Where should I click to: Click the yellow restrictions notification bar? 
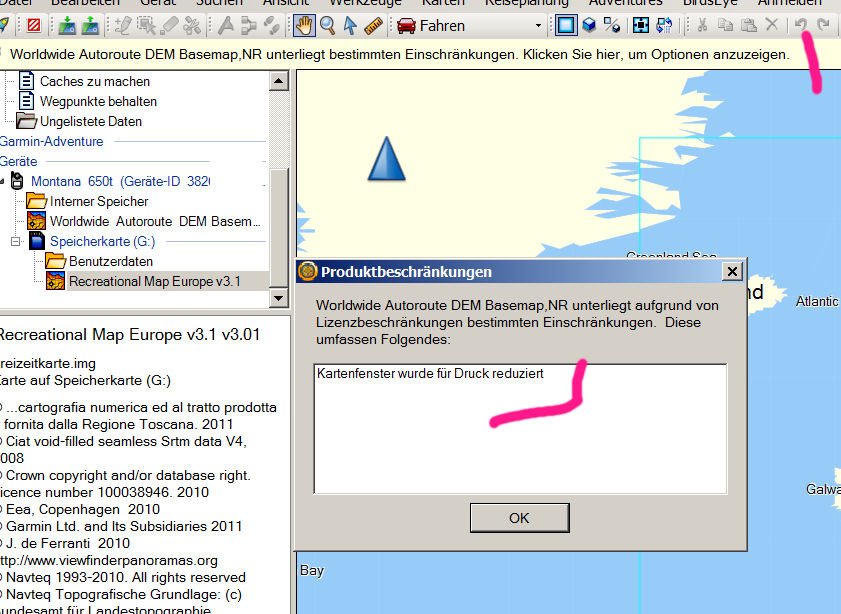coord(400,54)
